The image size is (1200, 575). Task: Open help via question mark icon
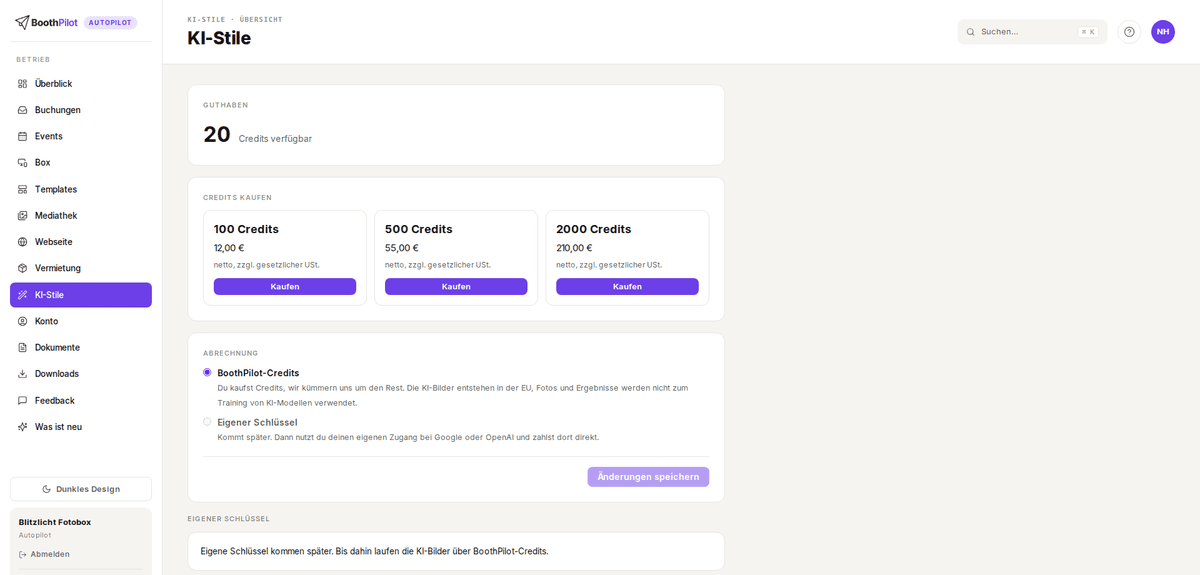1129,32
